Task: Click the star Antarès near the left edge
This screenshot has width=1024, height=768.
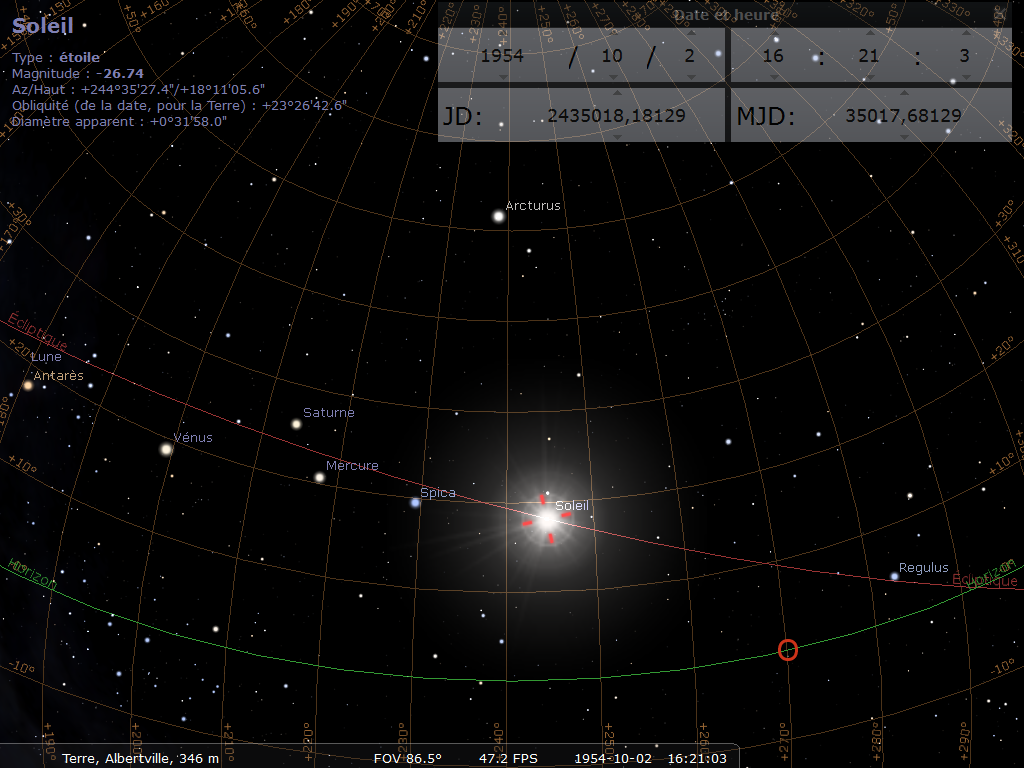Action: [28, 385]
